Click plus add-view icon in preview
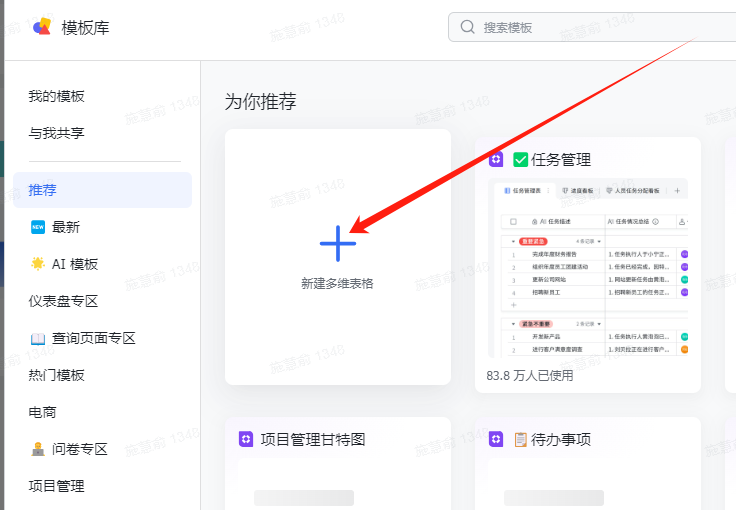 (677, 191)
